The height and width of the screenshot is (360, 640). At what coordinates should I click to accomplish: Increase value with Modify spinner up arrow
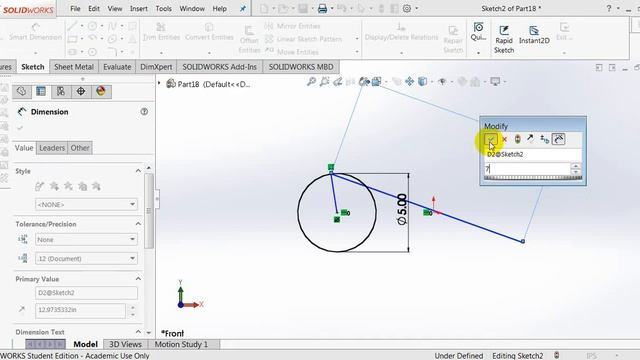[x=576, y=166]
